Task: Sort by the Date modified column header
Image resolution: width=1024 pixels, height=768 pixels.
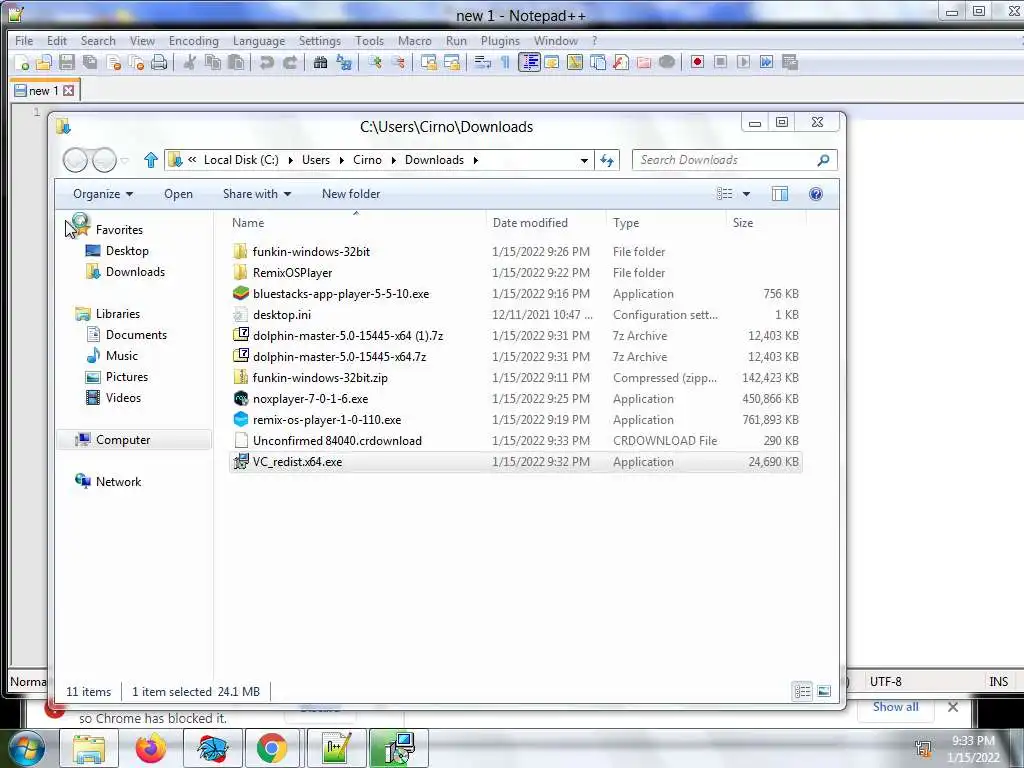Action: 530,223
